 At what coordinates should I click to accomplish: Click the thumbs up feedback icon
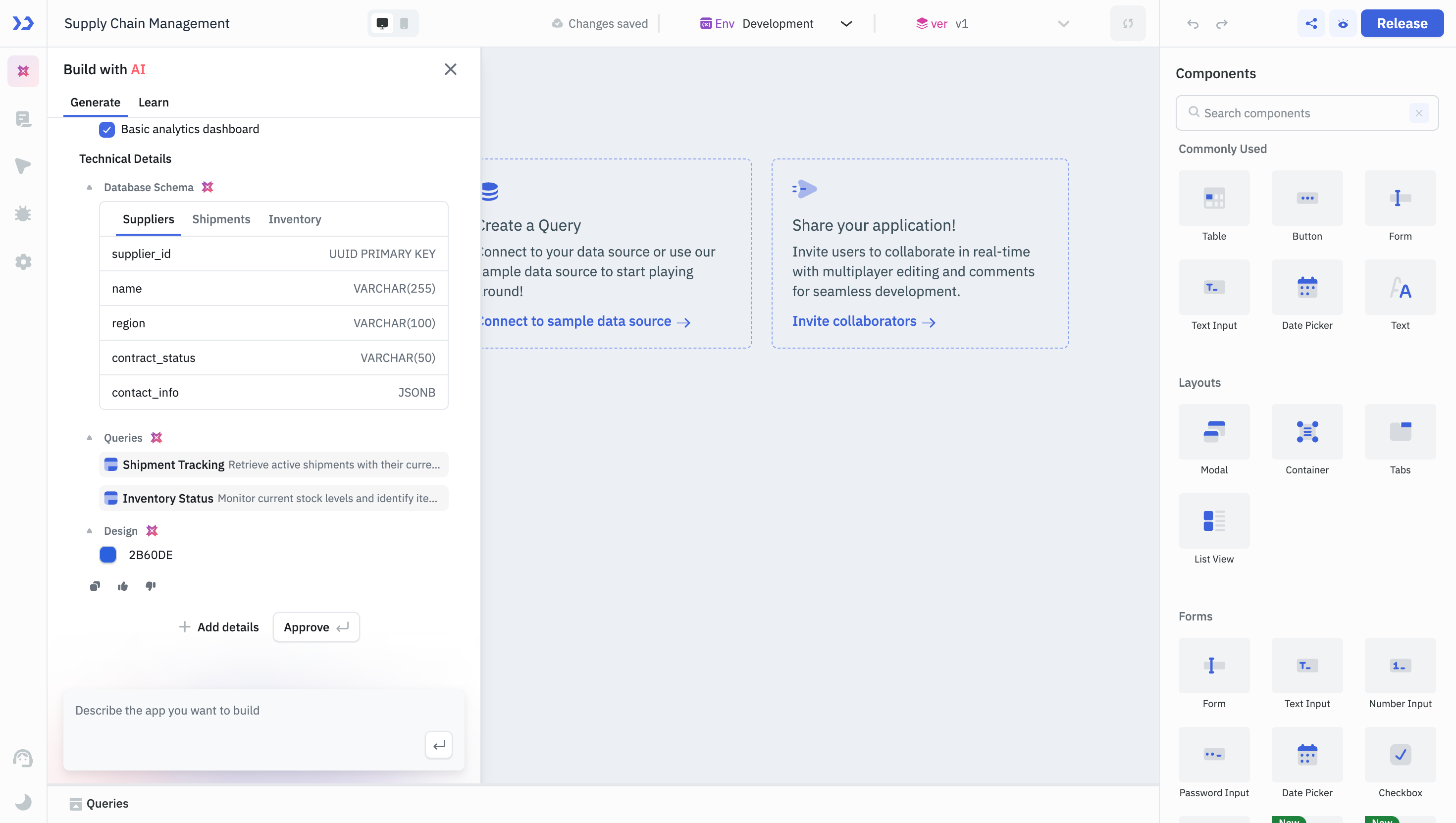pos(122,585)
